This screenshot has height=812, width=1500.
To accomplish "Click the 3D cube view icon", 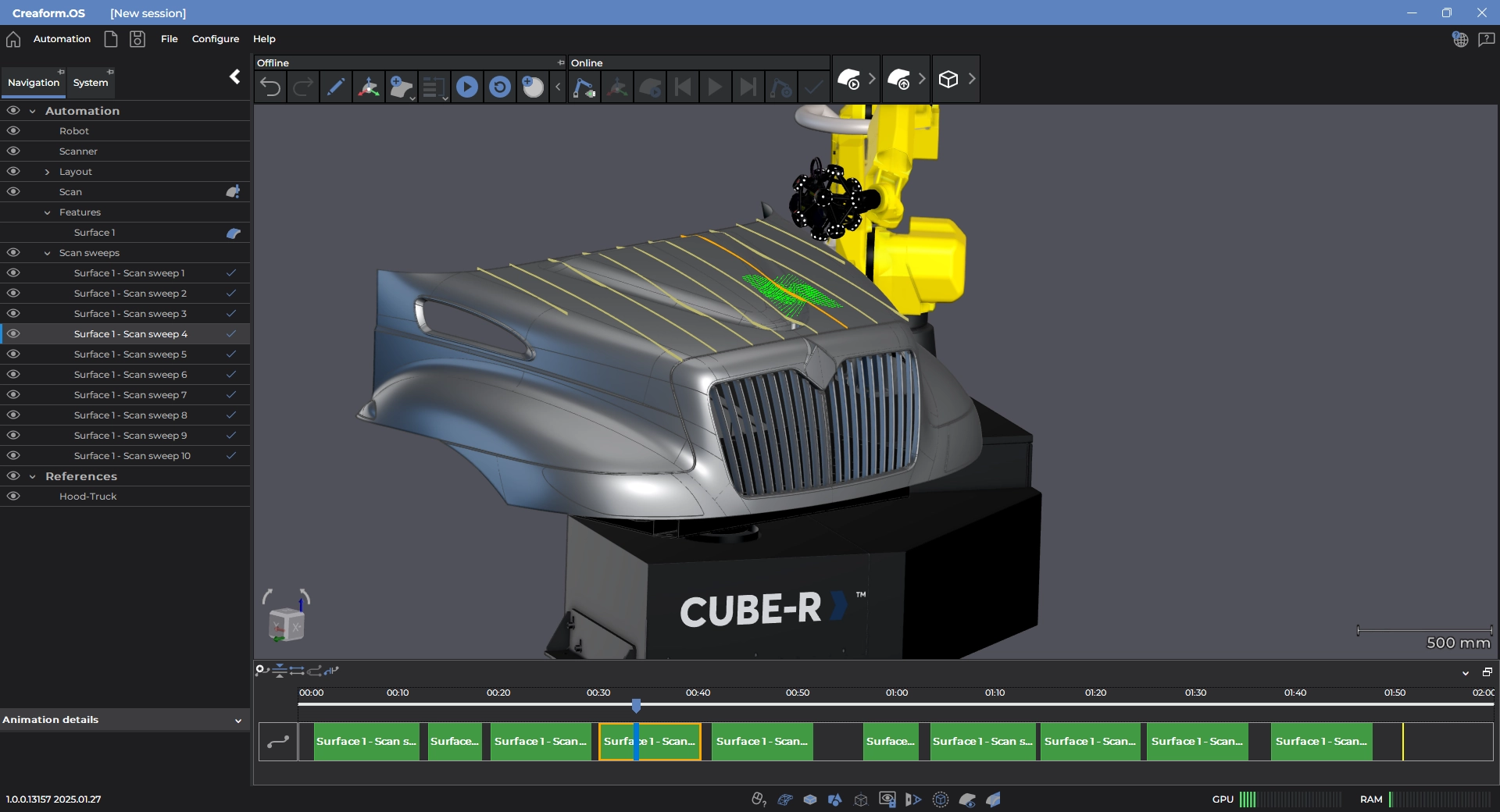I will (948, 79).
